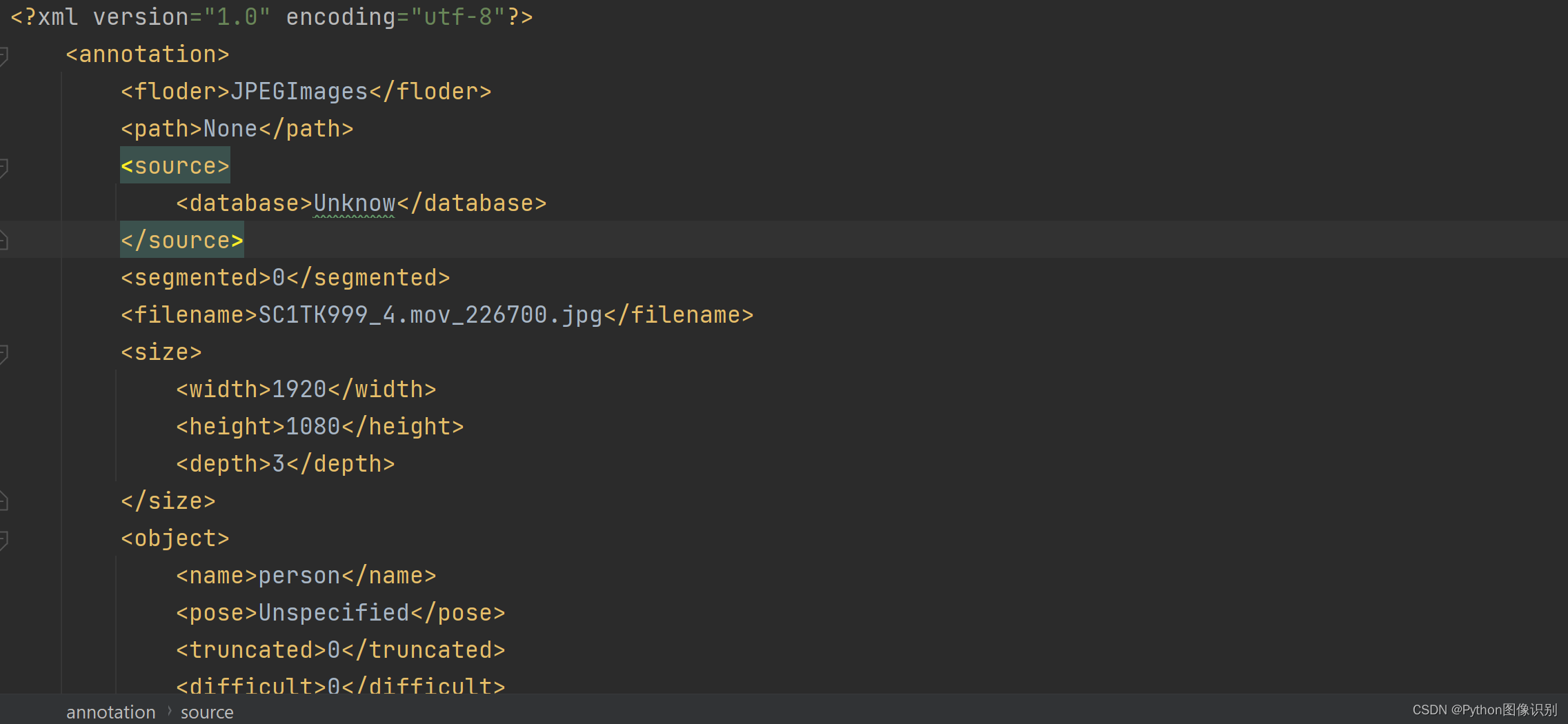Click the underlined Unknow database value
This screenshot has width=1568, height=724.
click(x=355, y=203)
